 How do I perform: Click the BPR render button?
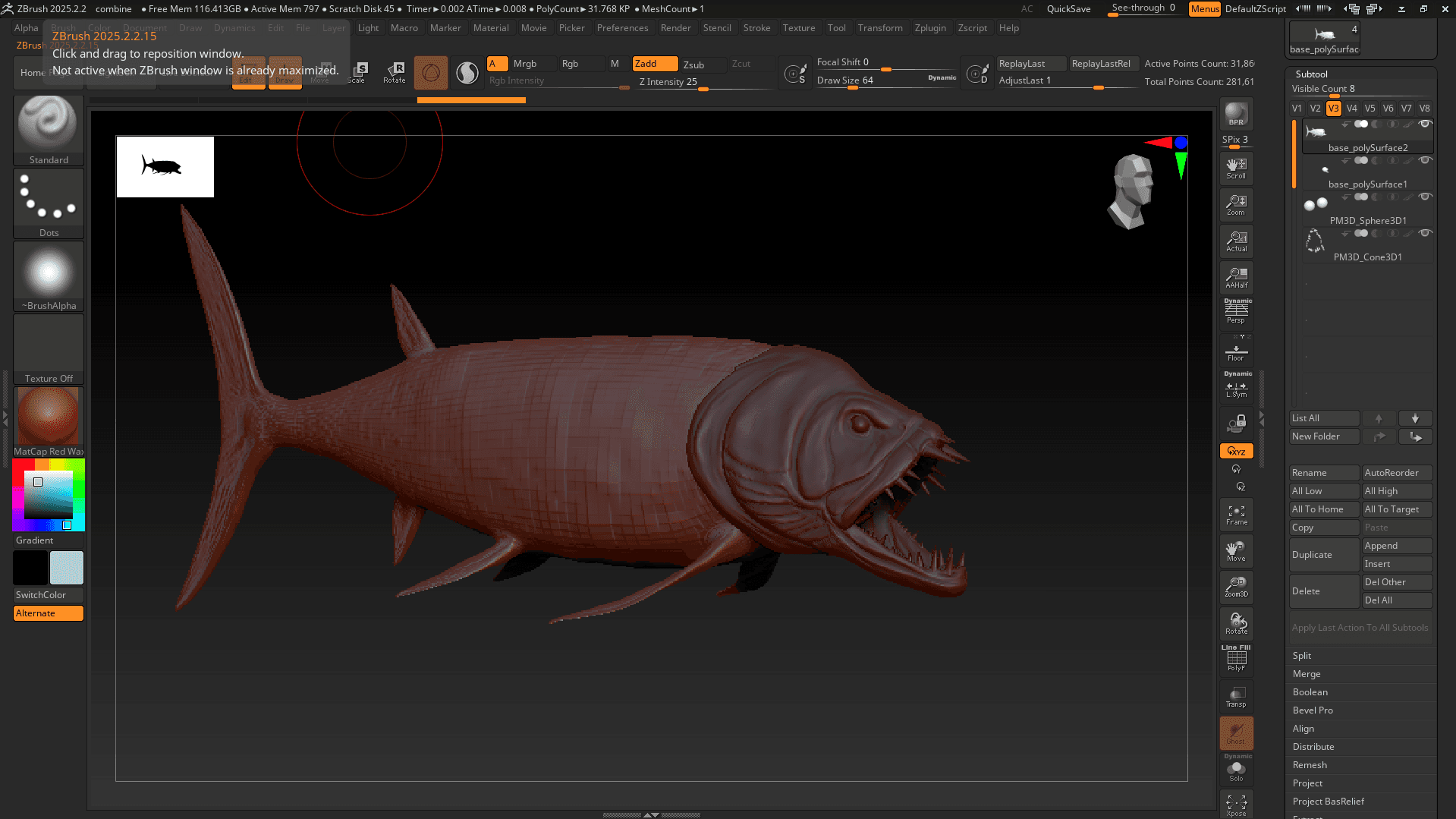(1236, 114)
